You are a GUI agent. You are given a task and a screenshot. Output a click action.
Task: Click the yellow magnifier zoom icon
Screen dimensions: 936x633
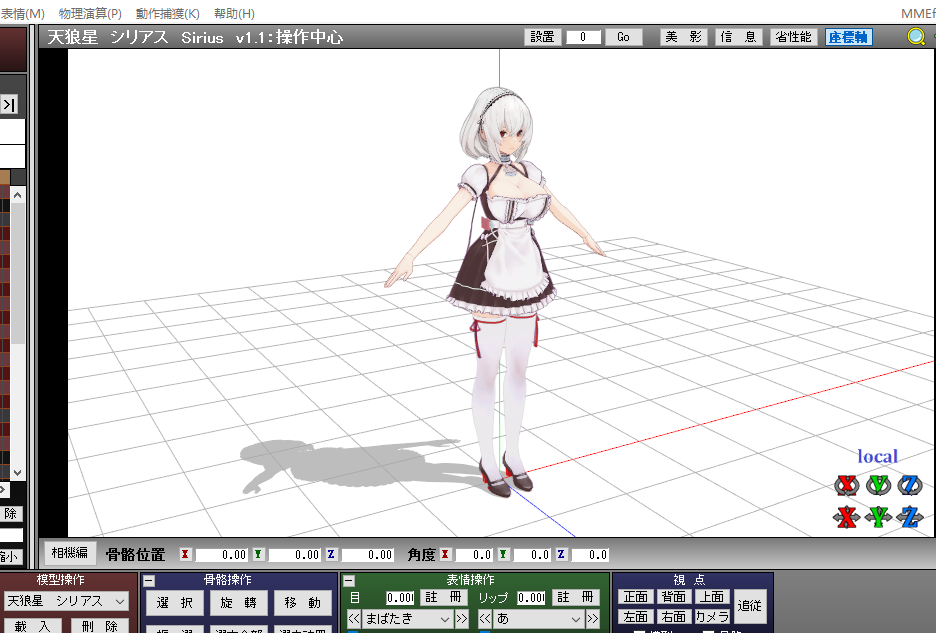point(916,37)
